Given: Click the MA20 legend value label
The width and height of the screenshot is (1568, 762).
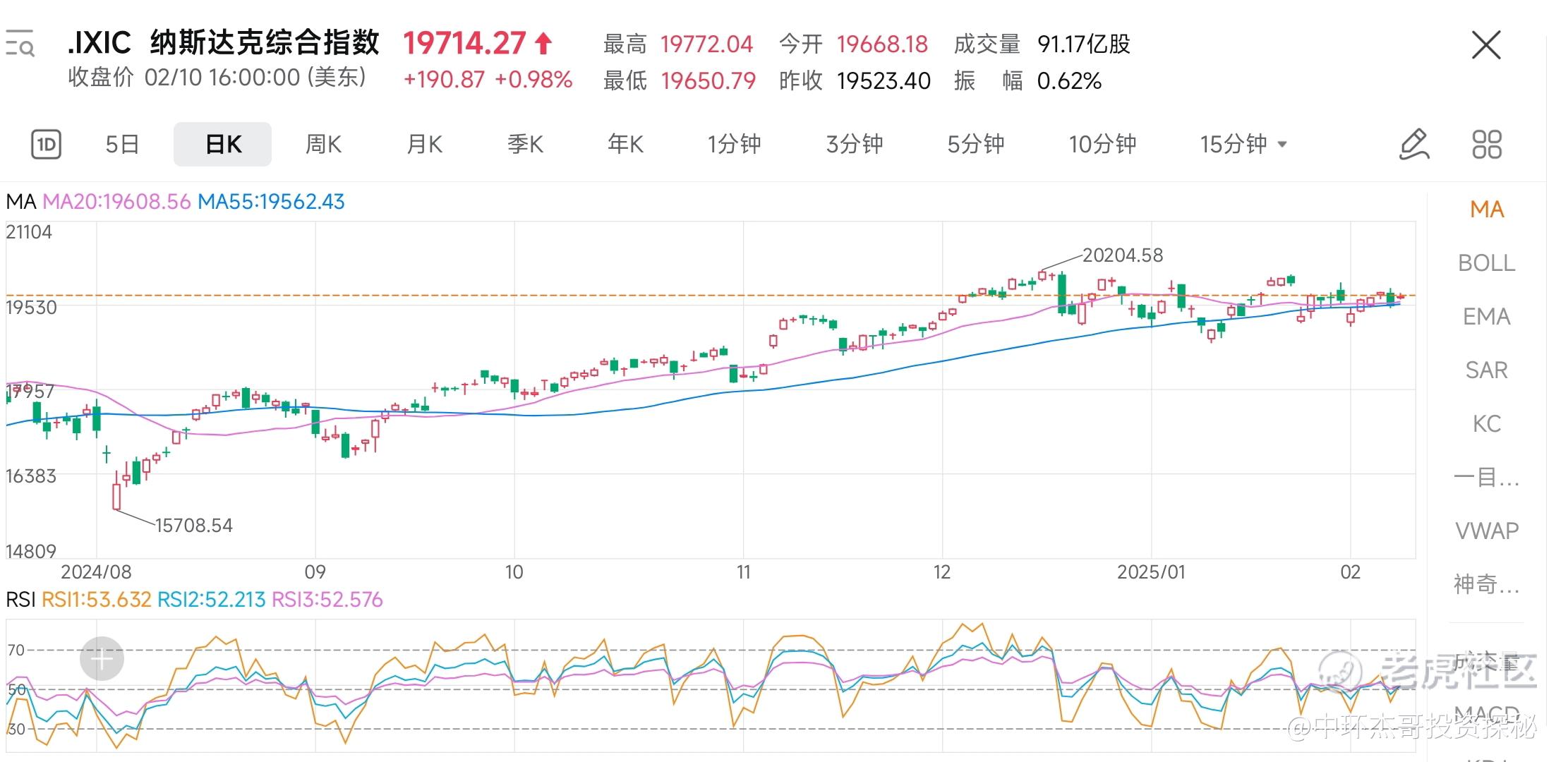Looking at the screenshot, I should point(116,202).
